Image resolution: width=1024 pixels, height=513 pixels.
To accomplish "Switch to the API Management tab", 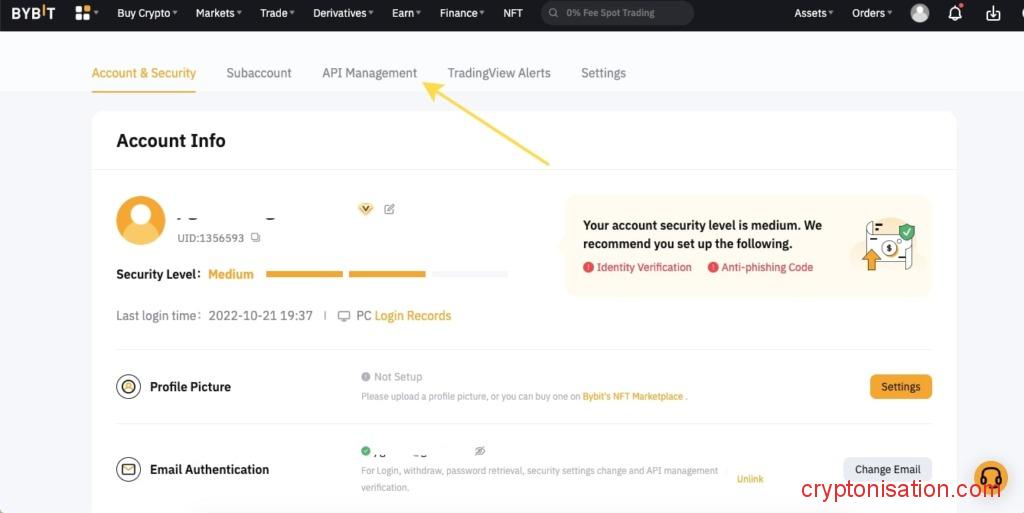I will (x=370, y=73).
